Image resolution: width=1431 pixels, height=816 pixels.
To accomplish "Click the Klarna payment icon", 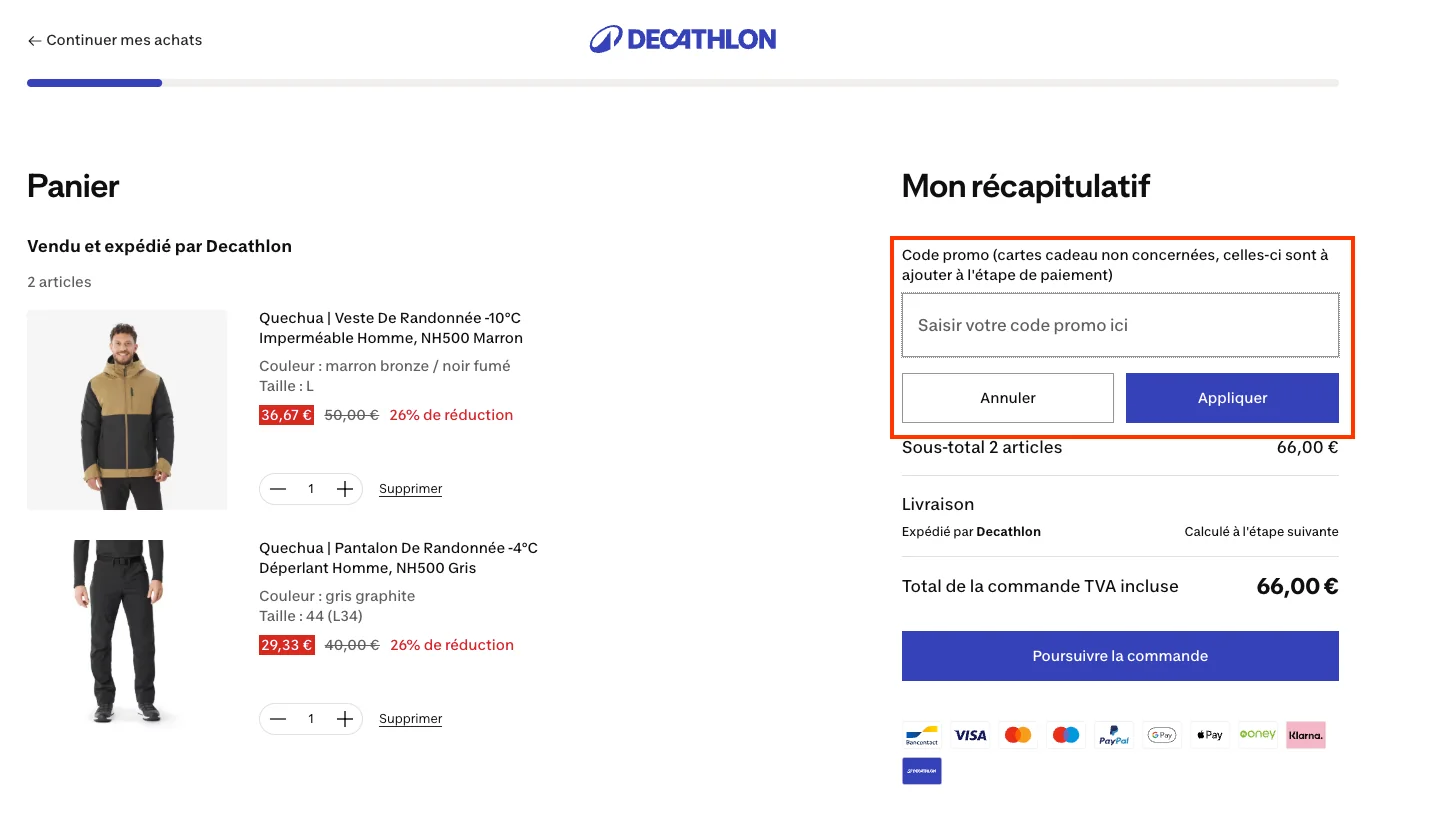I will click(x=1305, y=735).
